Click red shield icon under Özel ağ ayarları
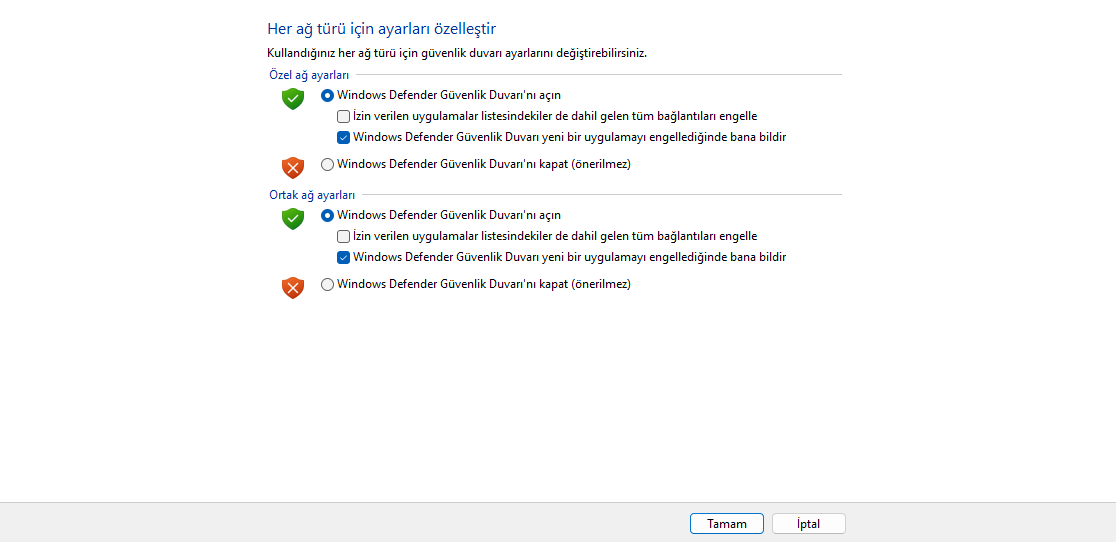 [x=293, y=168]
